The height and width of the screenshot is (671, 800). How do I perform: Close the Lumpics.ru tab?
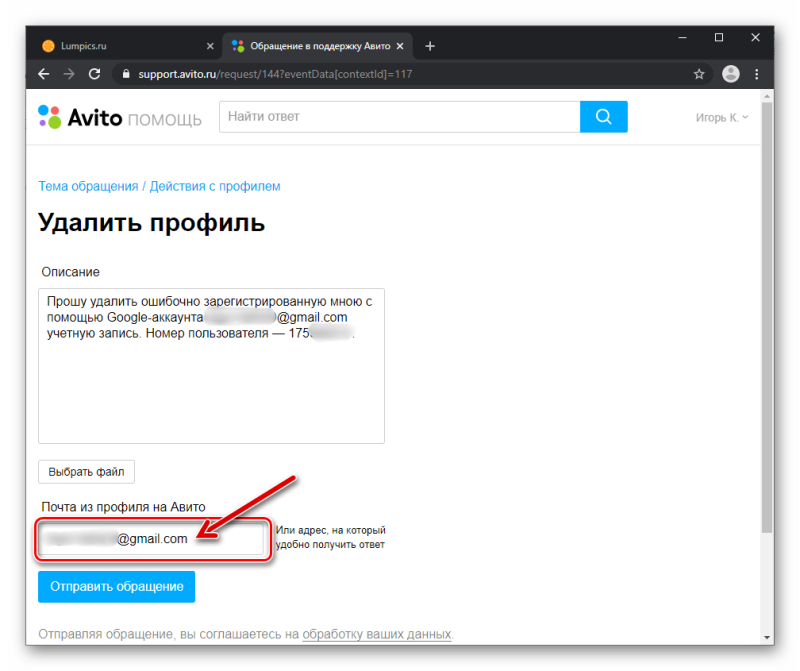point(210,46)
